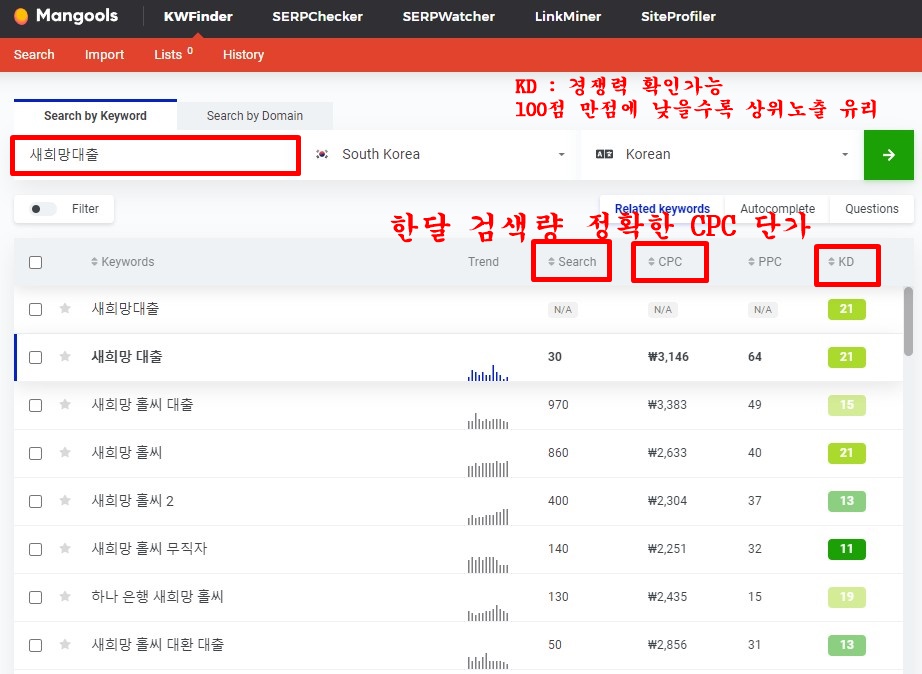Add star to 새희망 홀씨 2
The image size is (922, 674).
tap(65, 501)
